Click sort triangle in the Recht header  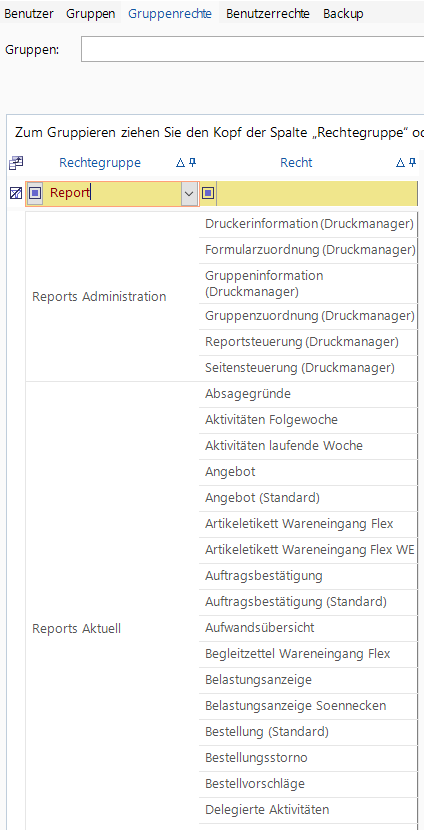pyautogui.click(x=401, y=163)
